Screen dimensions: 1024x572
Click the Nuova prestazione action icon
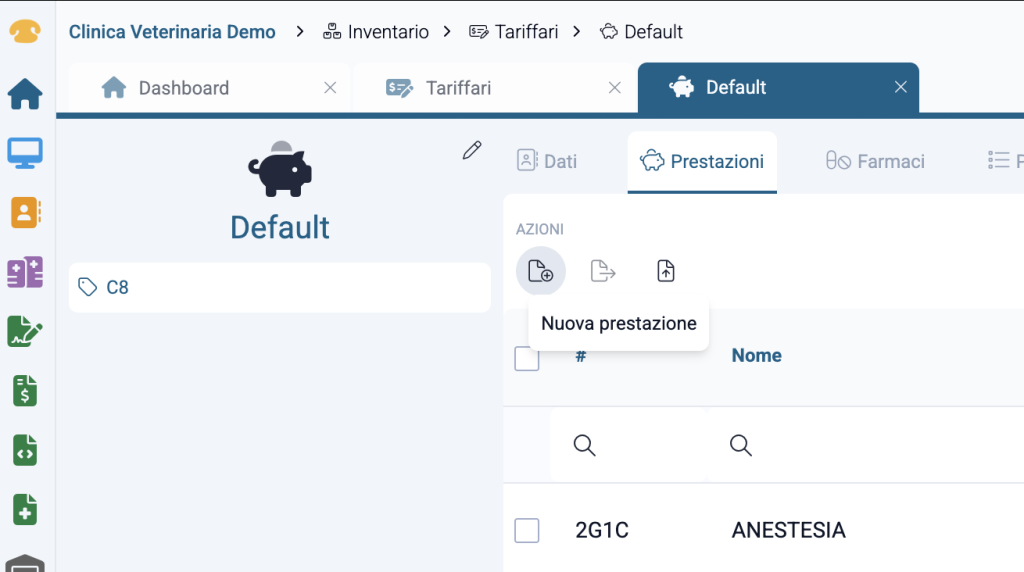pos(540,271)
